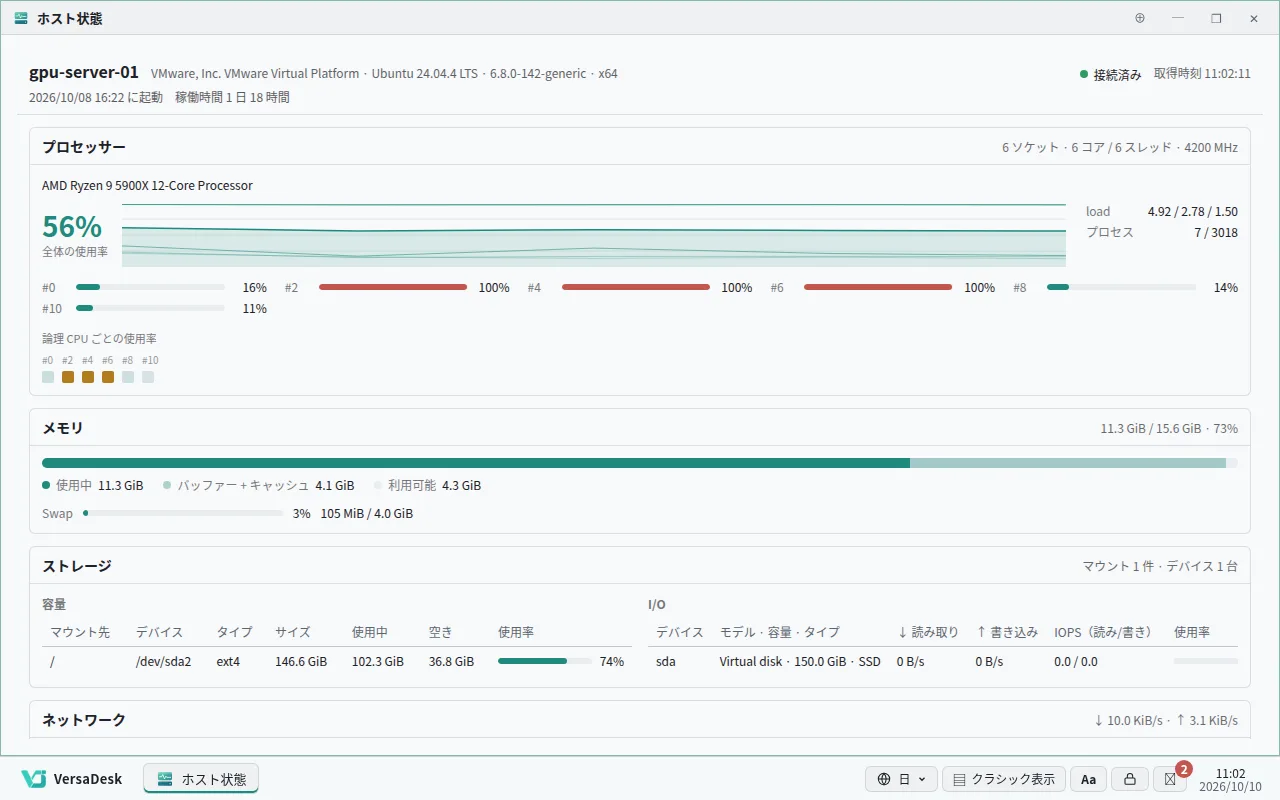
Task: Click the #4 square under 論理 CPU ごとの使用率
Action: click(88, 377)
